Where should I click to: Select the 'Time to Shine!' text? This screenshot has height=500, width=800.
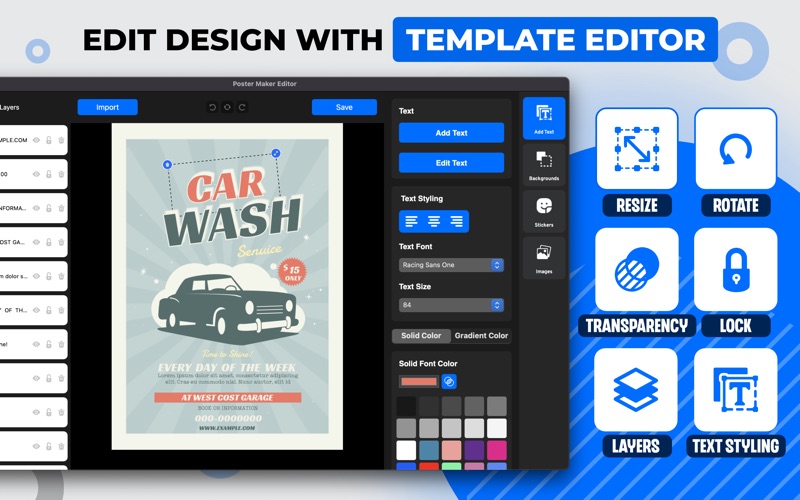(228, 354)
